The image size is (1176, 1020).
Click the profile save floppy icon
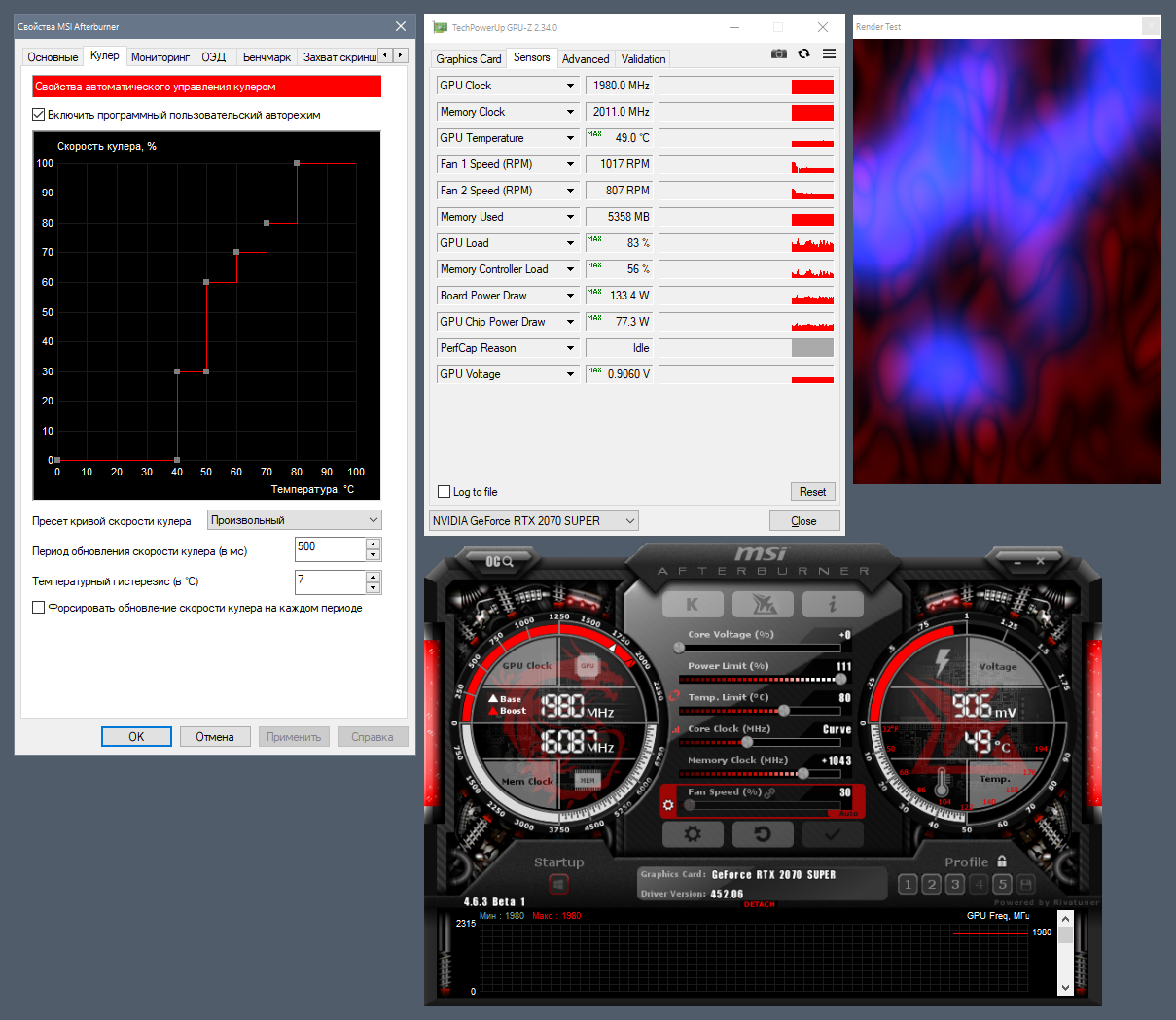click(1025, 884)
